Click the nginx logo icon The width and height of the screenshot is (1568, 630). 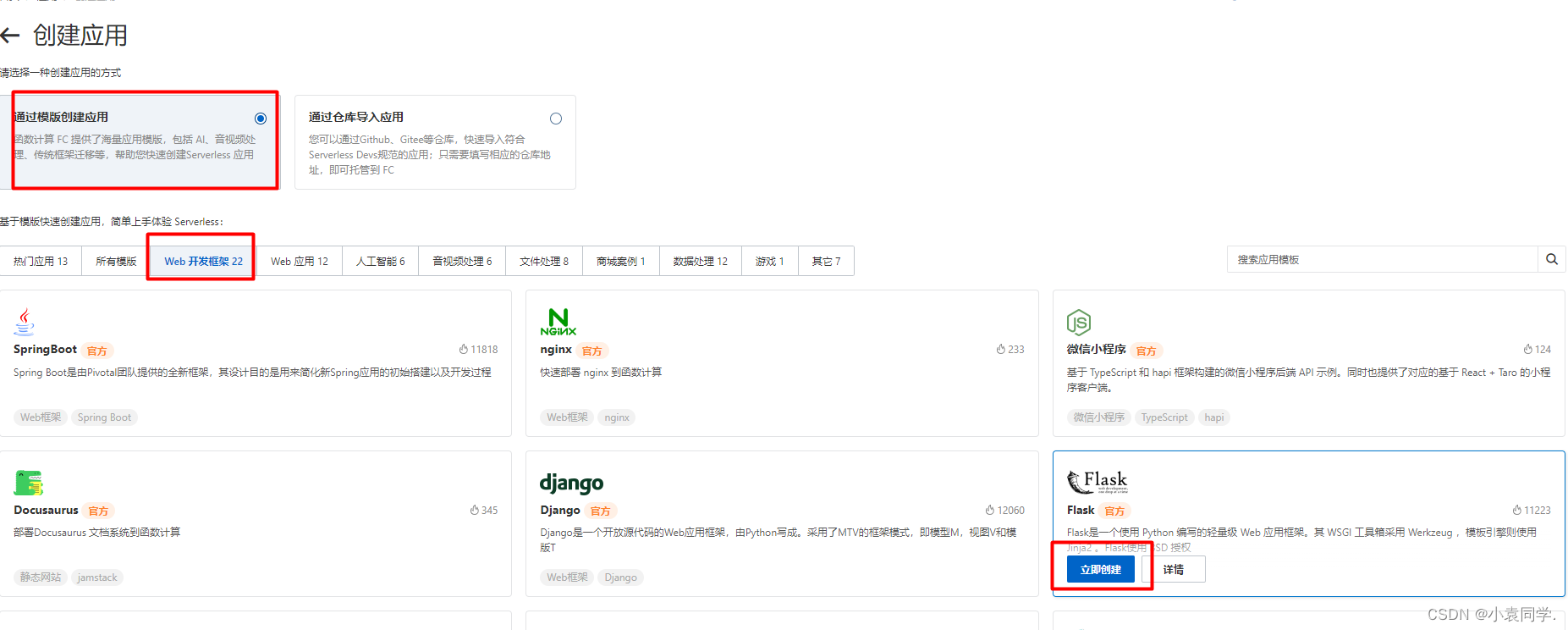point(558,322)
